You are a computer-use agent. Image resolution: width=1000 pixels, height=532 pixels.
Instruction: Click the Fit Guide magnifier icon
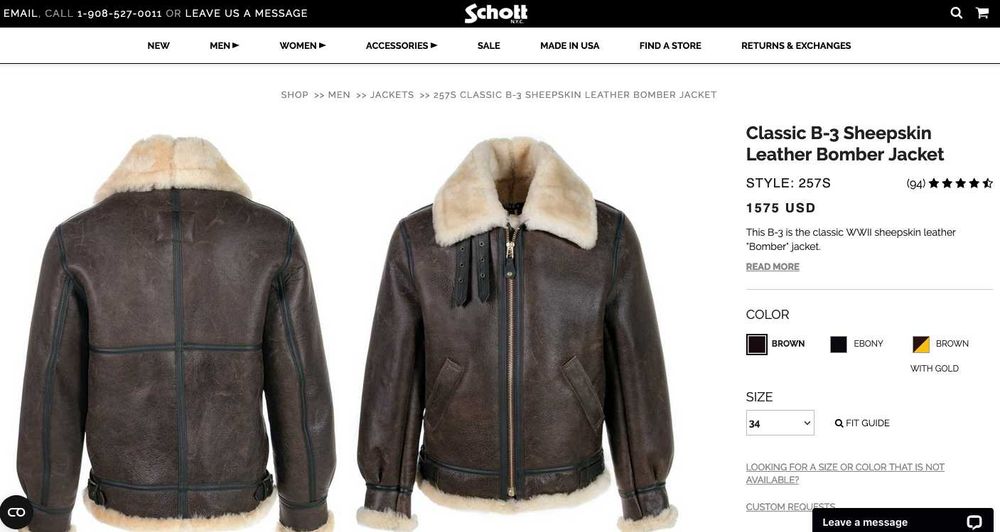point(839,423)
